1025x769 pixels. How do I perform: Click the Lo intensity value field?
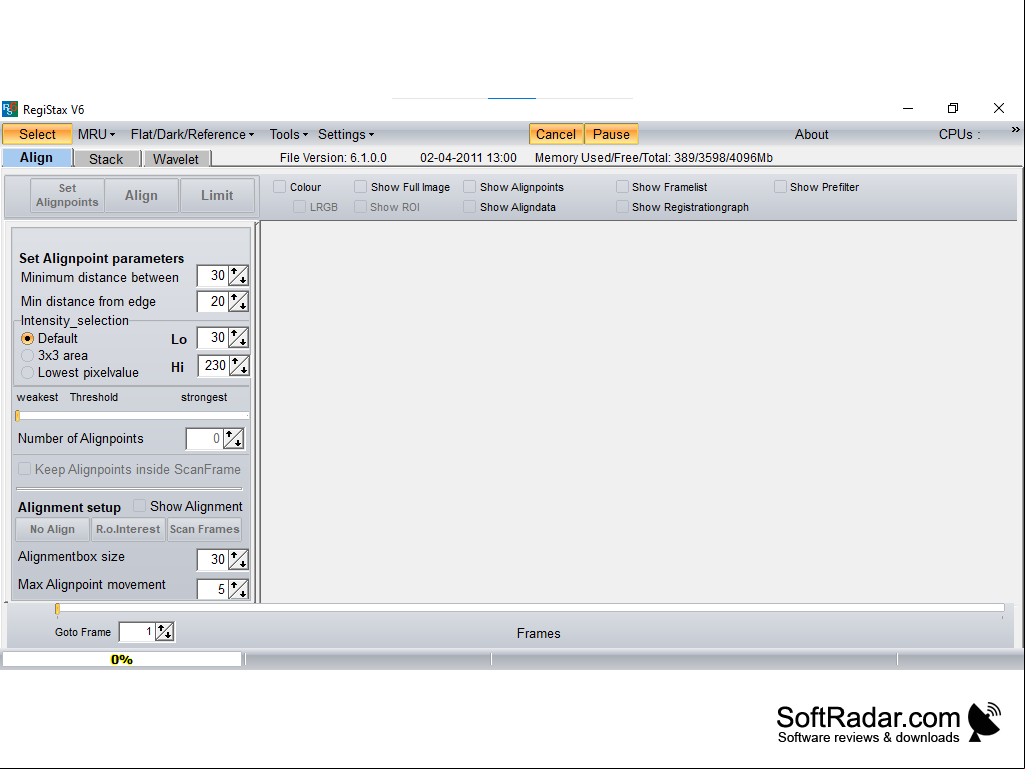[x=212, y=338]
